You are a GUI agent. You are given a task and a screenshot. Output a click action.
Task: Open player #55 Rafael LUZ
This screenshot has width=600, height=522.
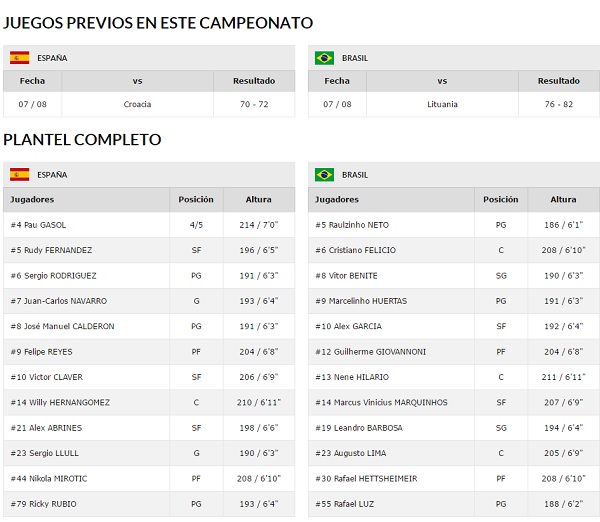(344, 504)
